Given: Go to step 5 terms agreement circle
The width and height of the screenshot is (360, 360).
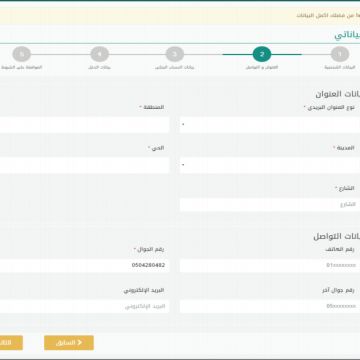Looking at the screenshot, I should [x=22, y=54].
